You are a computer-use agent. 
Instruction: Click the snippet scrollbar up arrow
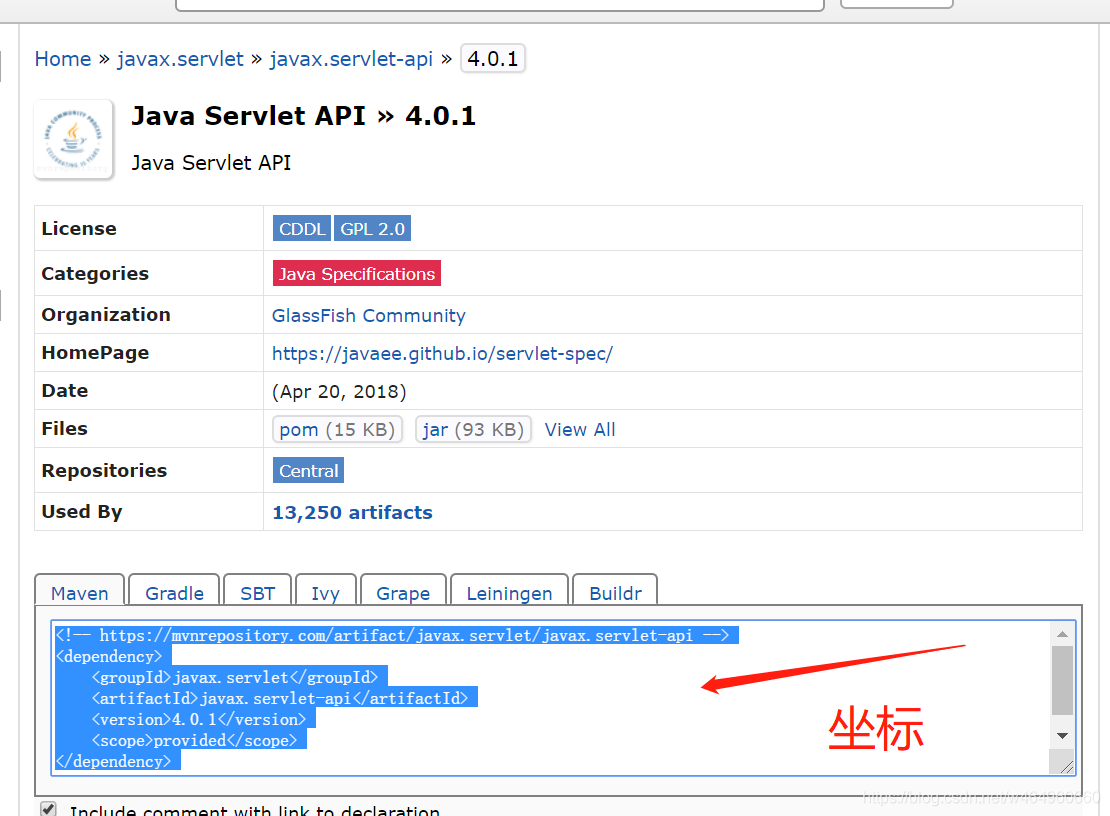pyautogui.click(x=1062, y=633)
